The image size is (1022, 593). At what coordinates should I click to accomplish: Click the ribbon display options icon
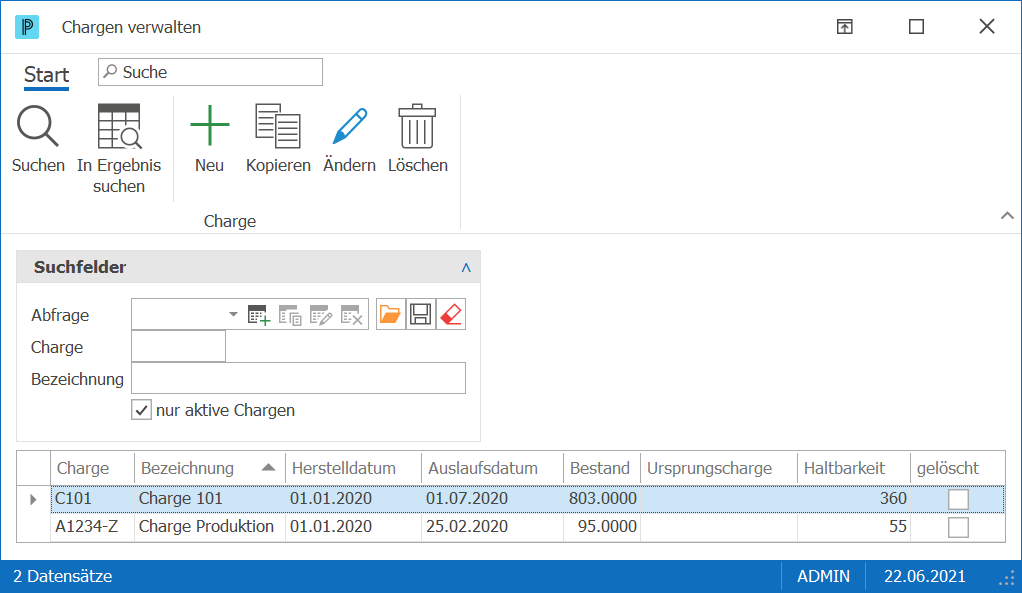coord(845,27)
